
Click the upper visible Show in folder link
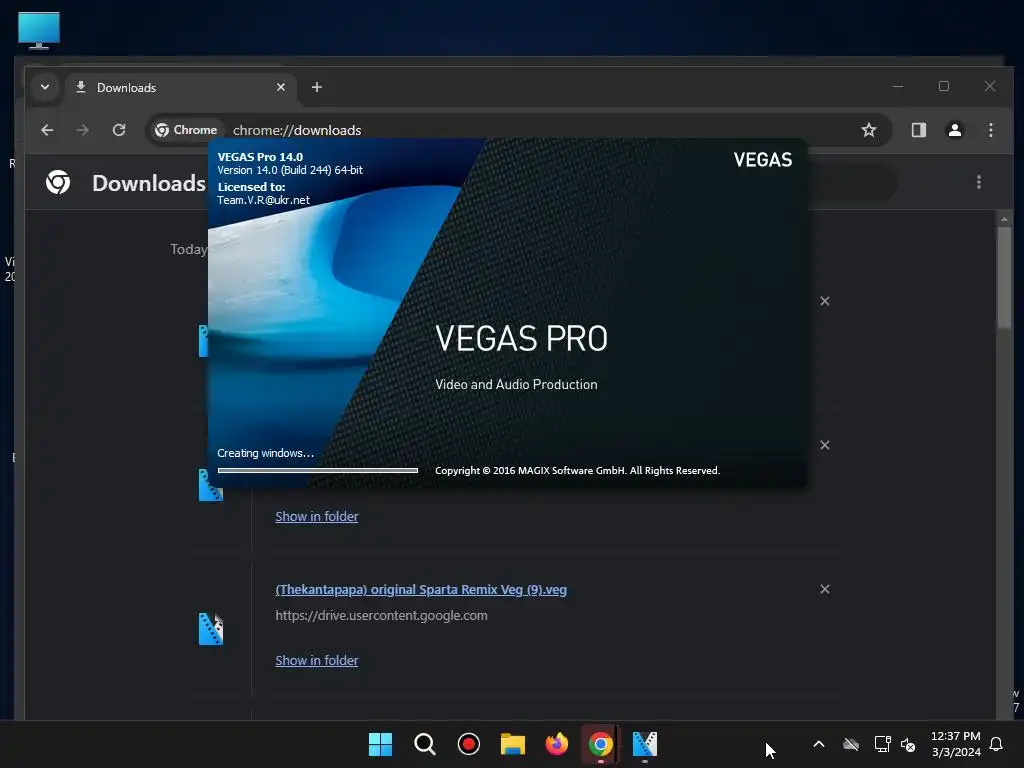point(317,517)
